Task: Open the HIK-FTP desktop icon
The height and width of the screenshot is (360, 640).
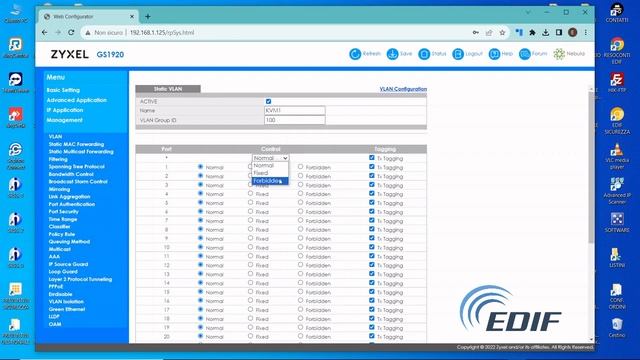Action: (x=617, y=82)
